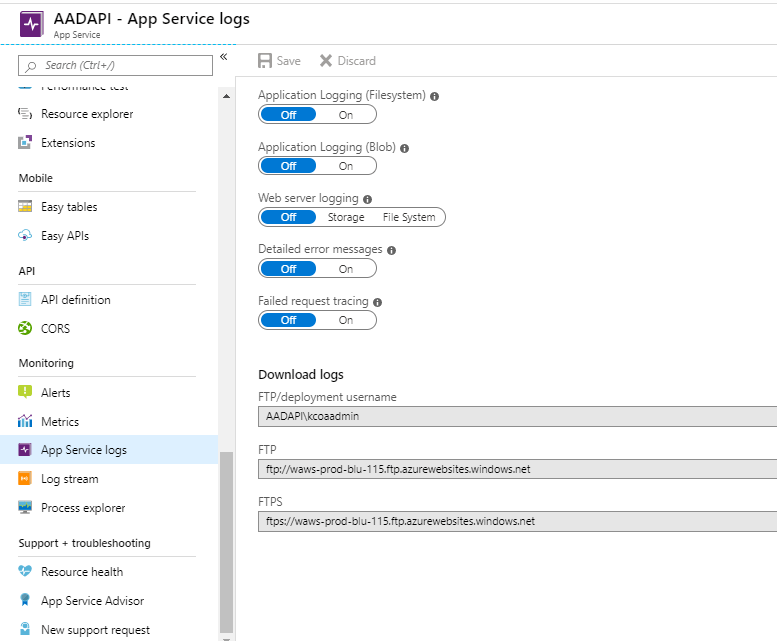This screenshot has width=777, height=641.
Task: Click the Easy APIs cloud icon
Action: (25, 235)
